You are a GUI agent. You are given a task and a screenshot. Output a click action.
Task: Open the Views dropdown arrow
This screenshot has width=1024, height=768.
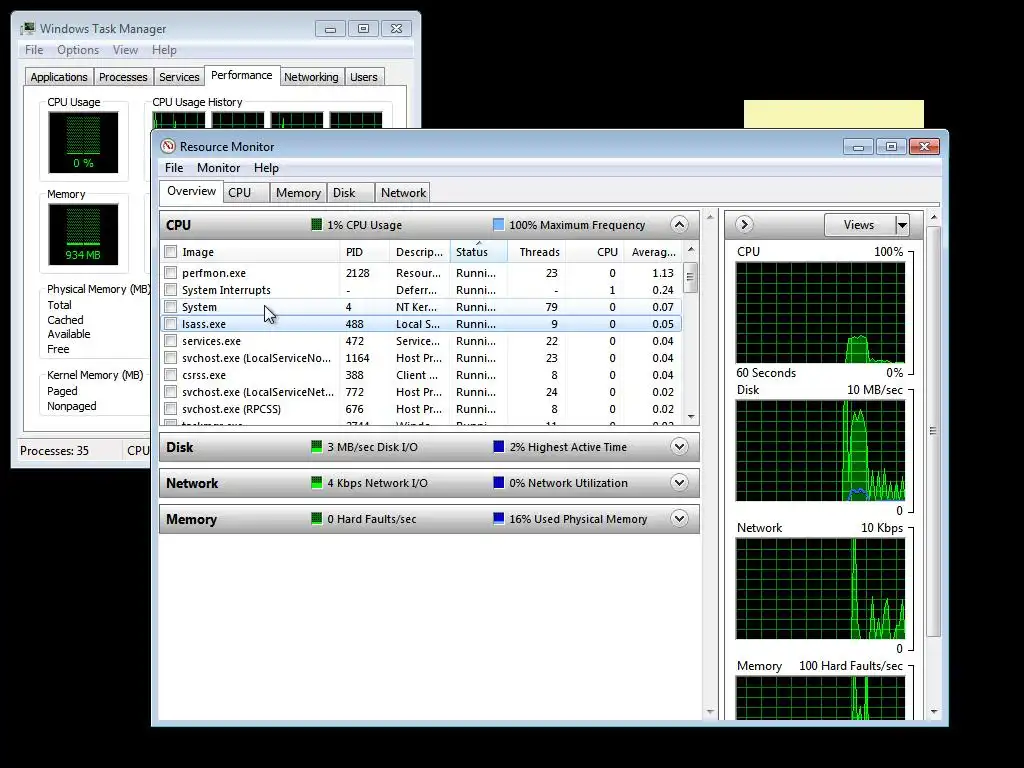(x=902, y=225)
